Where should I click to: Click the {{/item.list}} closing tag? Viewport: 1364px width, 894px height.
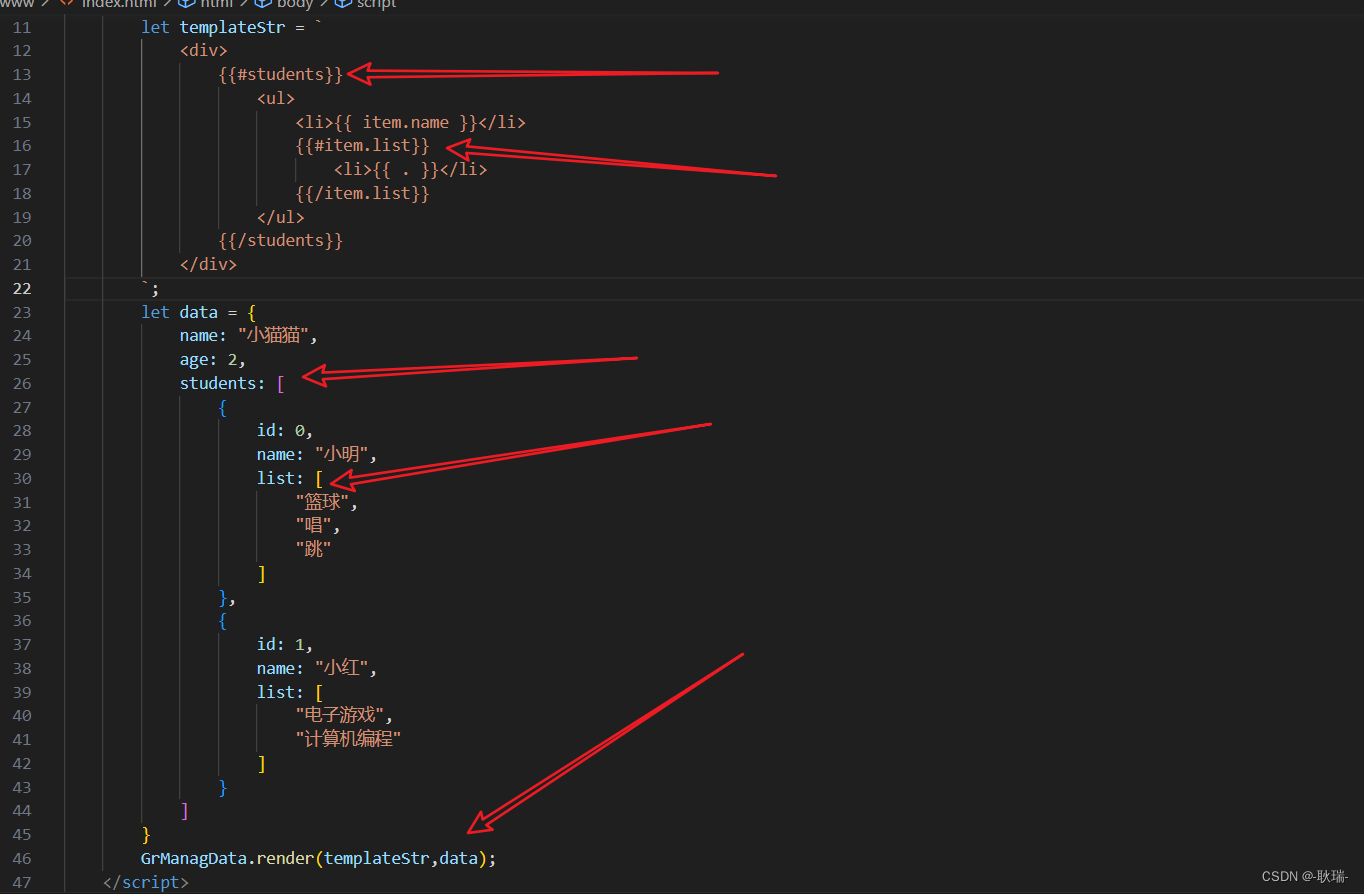363,193
